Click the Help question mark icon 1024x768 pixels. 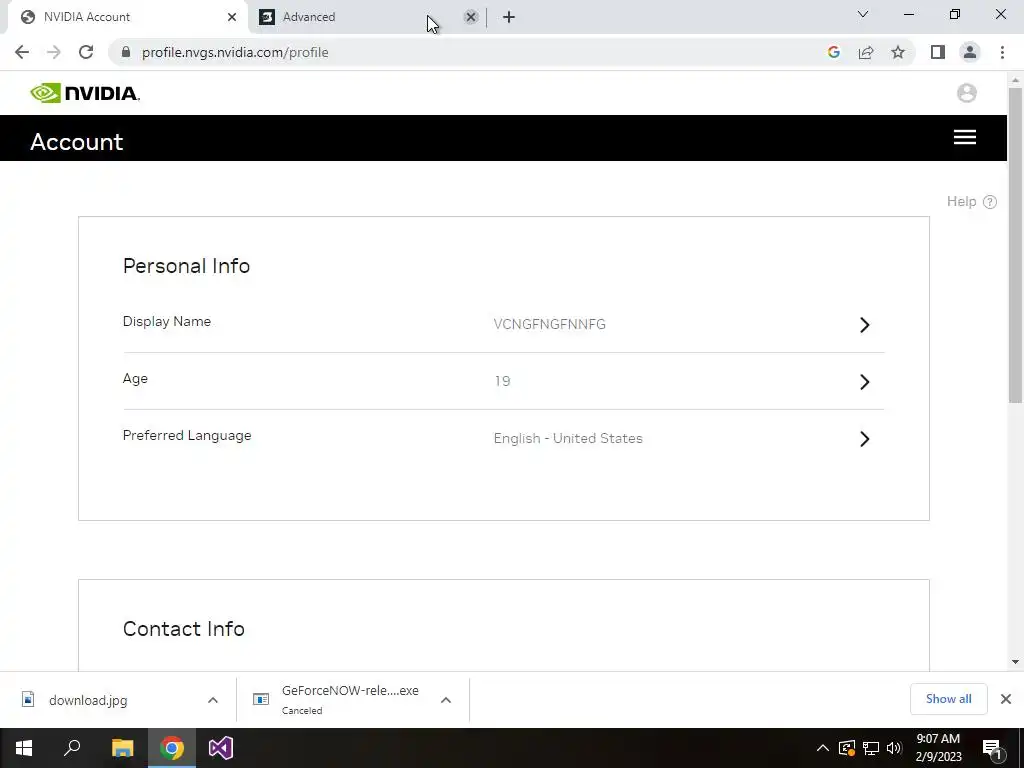990,202
